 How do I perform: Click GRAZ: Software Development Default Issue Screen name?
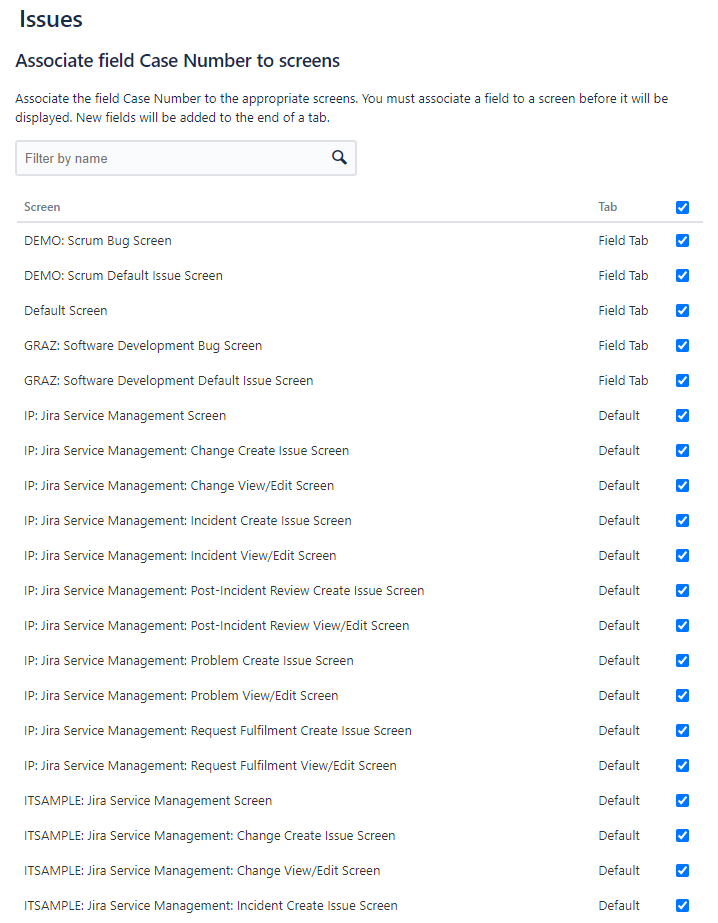coord(168,380)
